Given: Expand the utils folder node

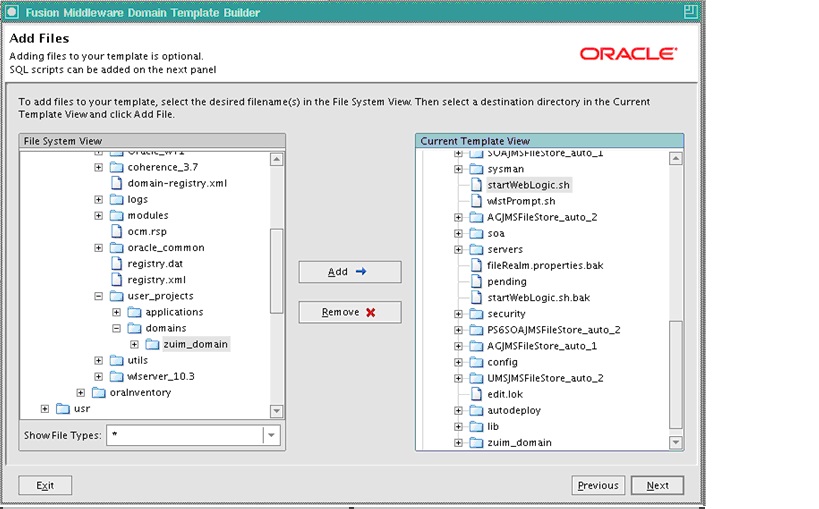Looking at the screenshot, I should pyautogui.click(x=98, y=361).
